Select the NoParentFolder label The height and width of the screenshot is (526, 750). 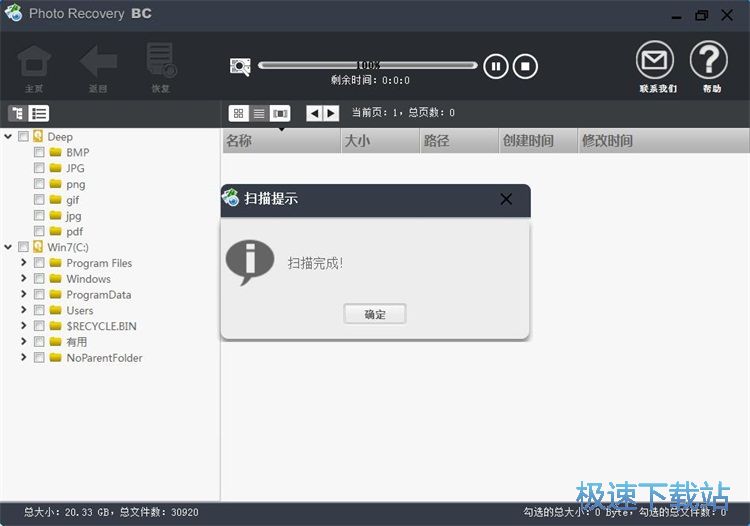(x=104, y=358)
